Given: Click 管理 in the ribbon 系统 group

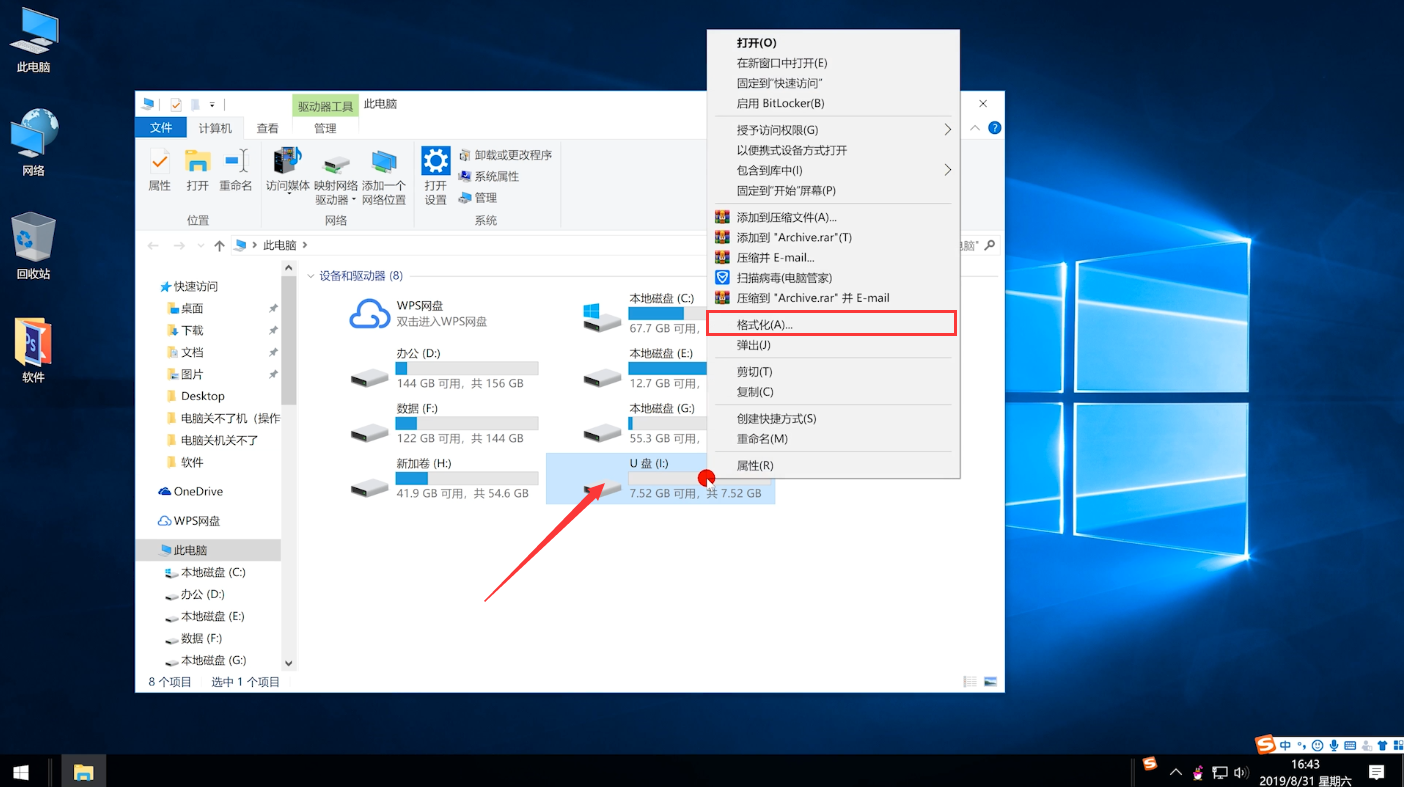Looking at the screenshot, I should coord(478,198).
